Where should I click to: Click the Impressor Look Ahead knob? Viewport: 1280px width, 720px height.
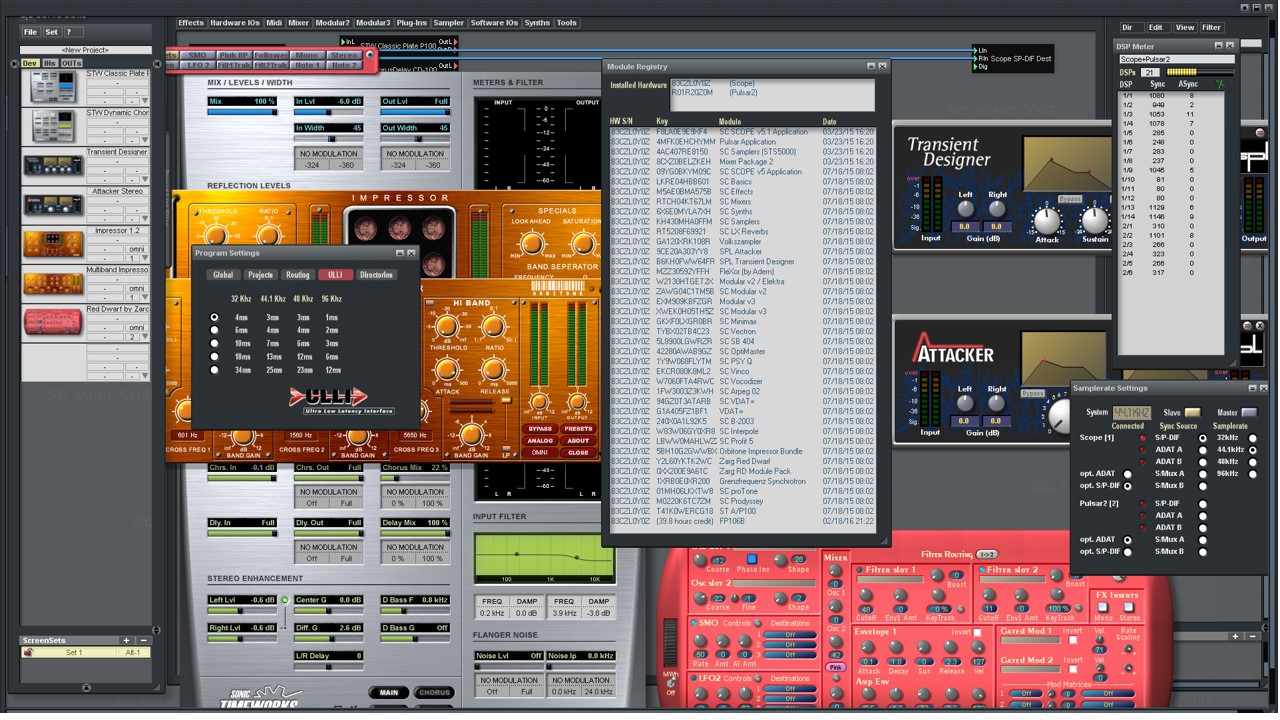[530, 243]
